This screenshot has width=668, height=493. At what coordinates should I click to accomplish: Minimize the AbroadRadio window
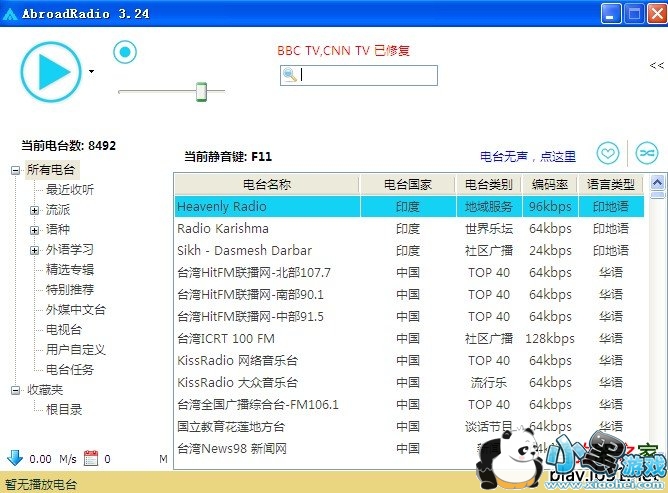610,14
